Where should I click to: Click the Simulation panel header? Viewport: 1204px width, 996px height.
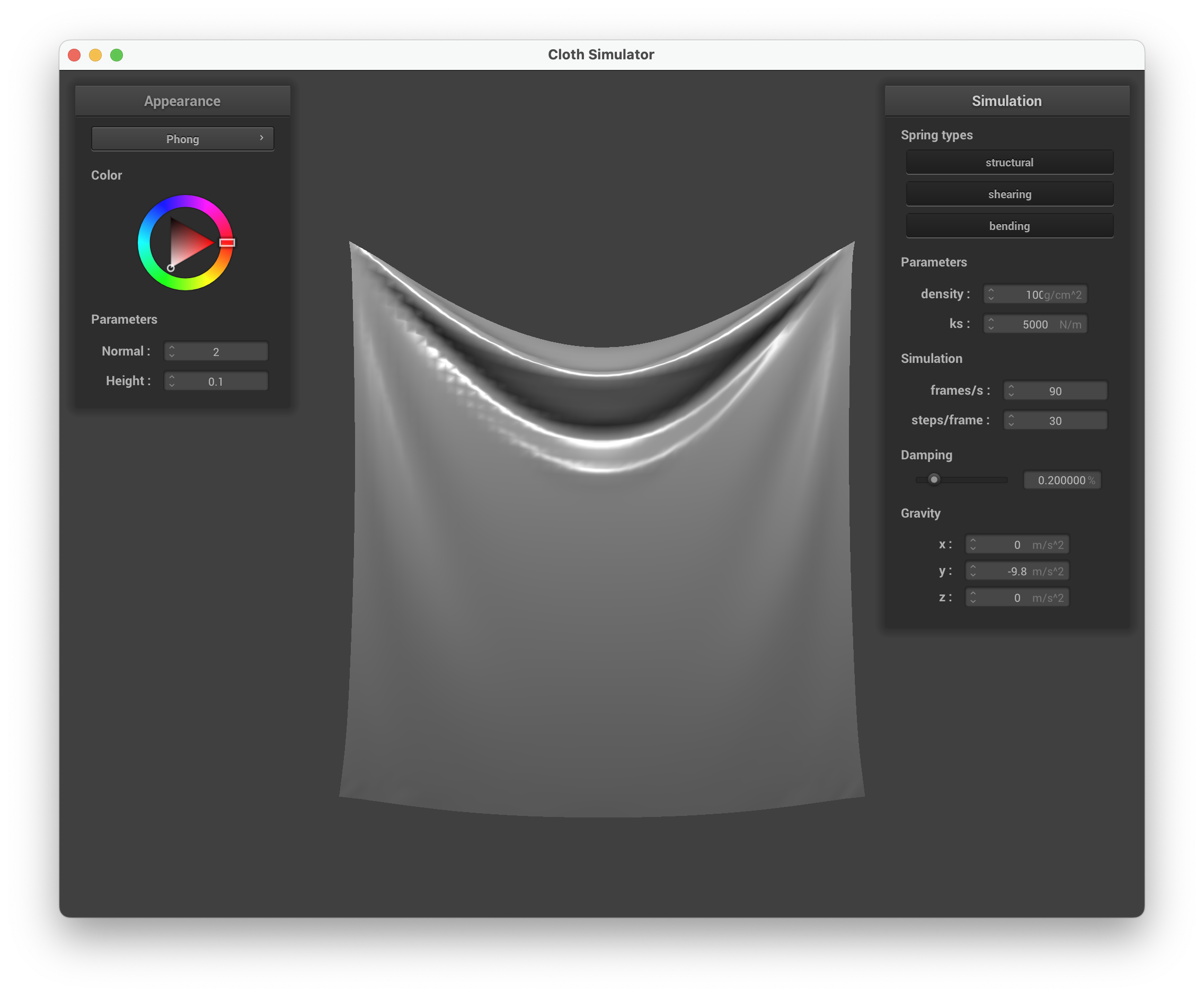[x=1006, y=101]
